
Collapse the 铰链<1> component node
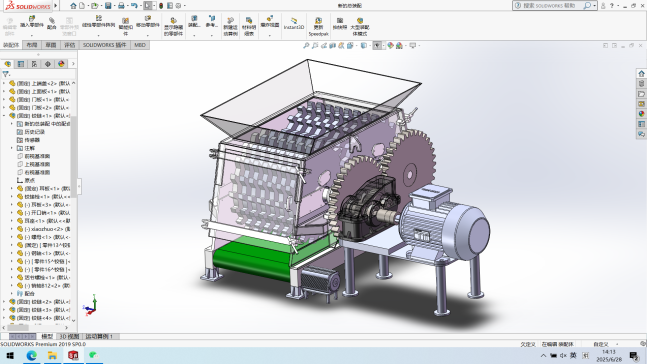click(4, 116)
